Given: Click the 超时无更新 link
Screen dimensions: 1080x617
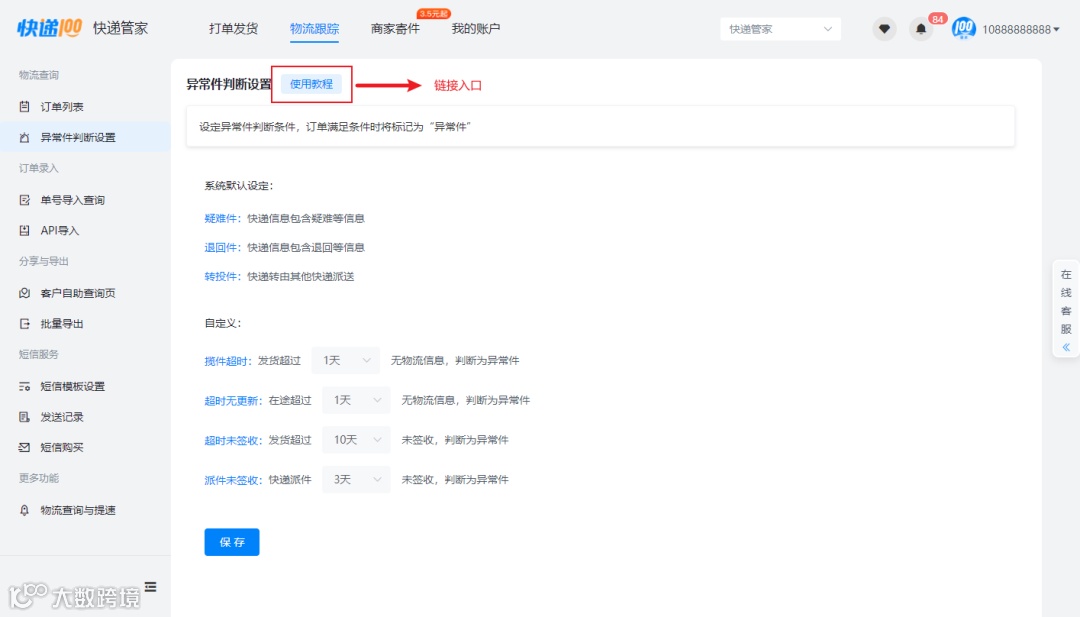Looking at the screenshot, I should coord(231,401).
